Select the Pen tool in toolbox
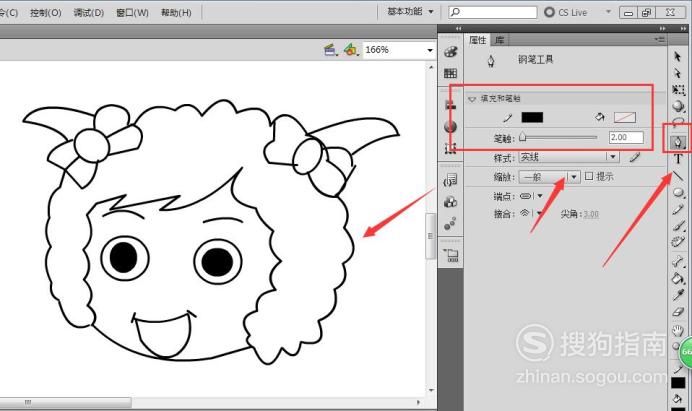 pyautogui.click(x=678, y=142)
